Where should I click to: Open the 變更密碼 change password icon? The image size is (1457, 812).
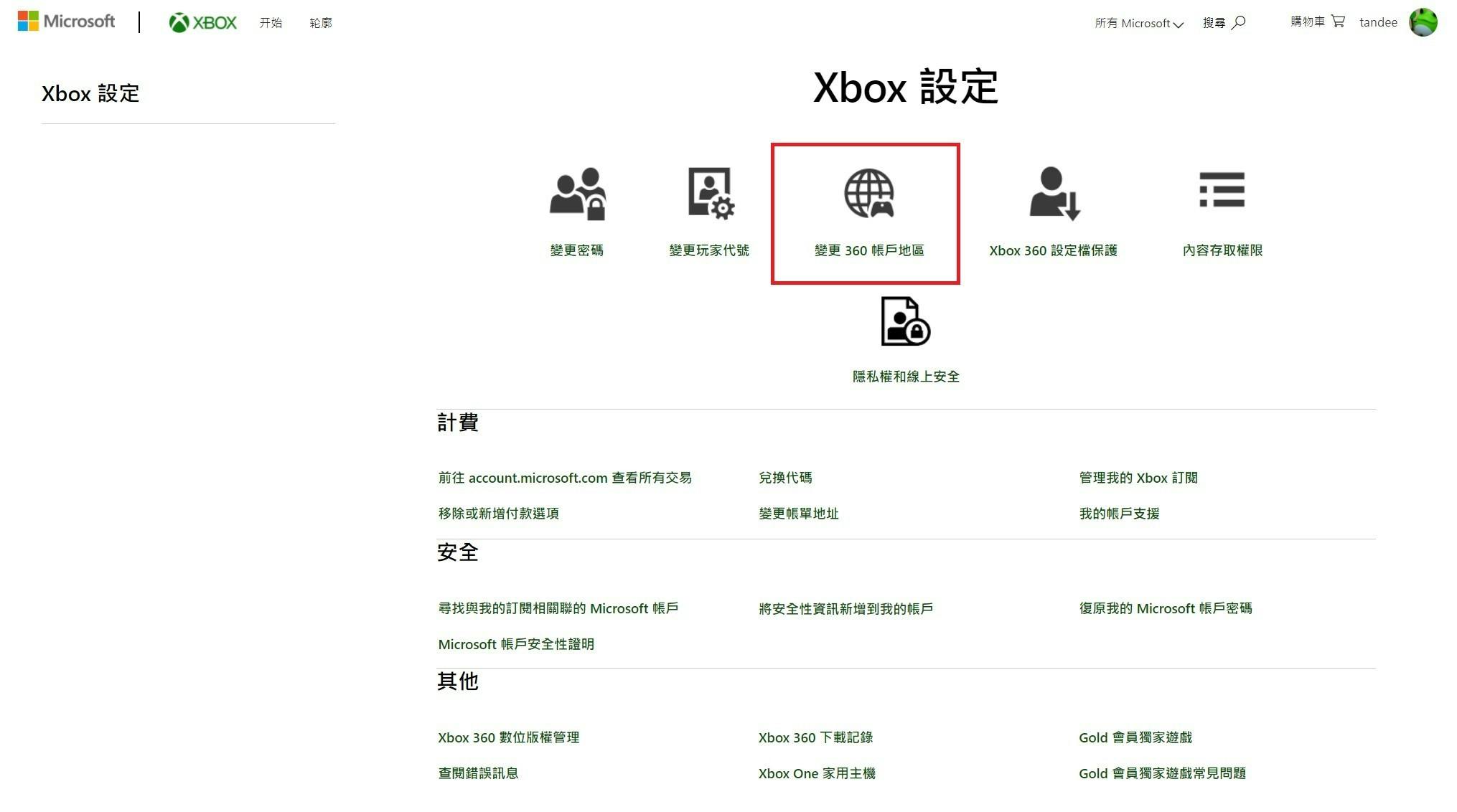577,194
